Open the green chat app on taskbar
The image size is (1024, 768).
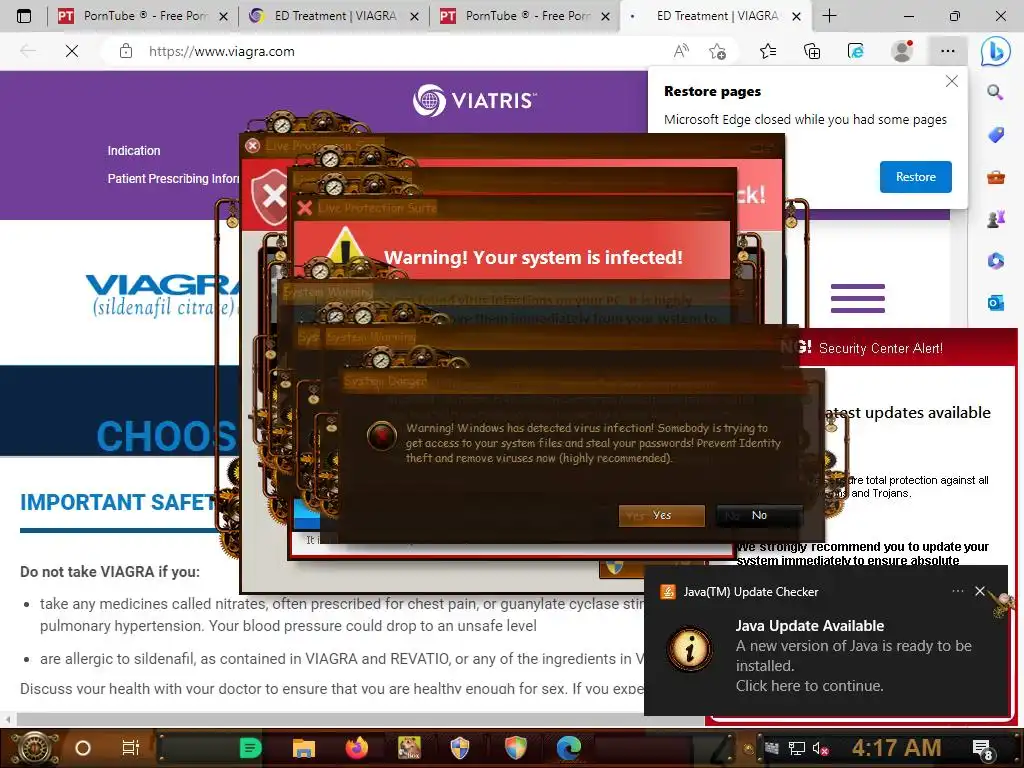coord(250,748)
